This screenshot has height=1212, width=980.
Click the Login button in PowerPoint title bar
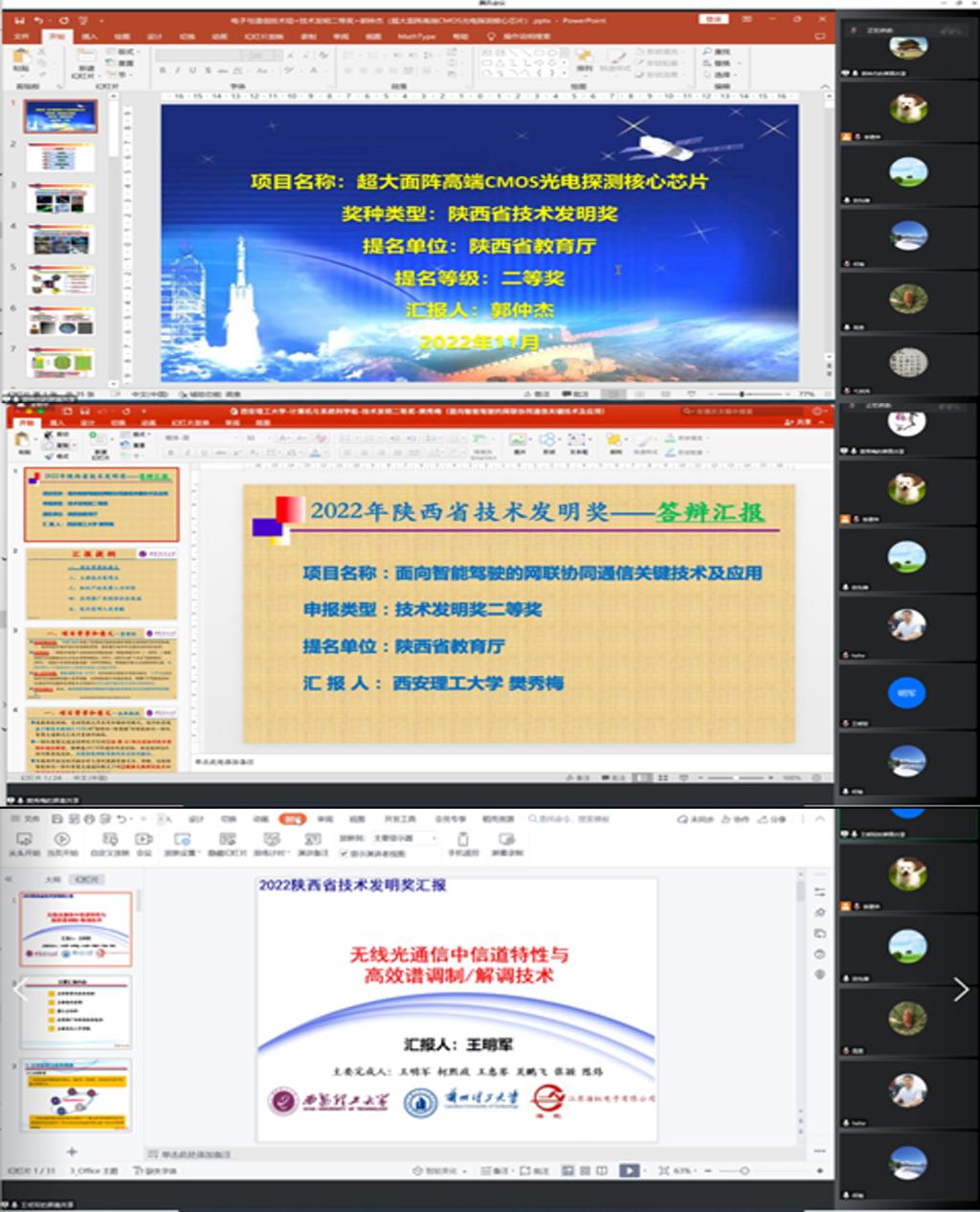(x=713, y=19)
